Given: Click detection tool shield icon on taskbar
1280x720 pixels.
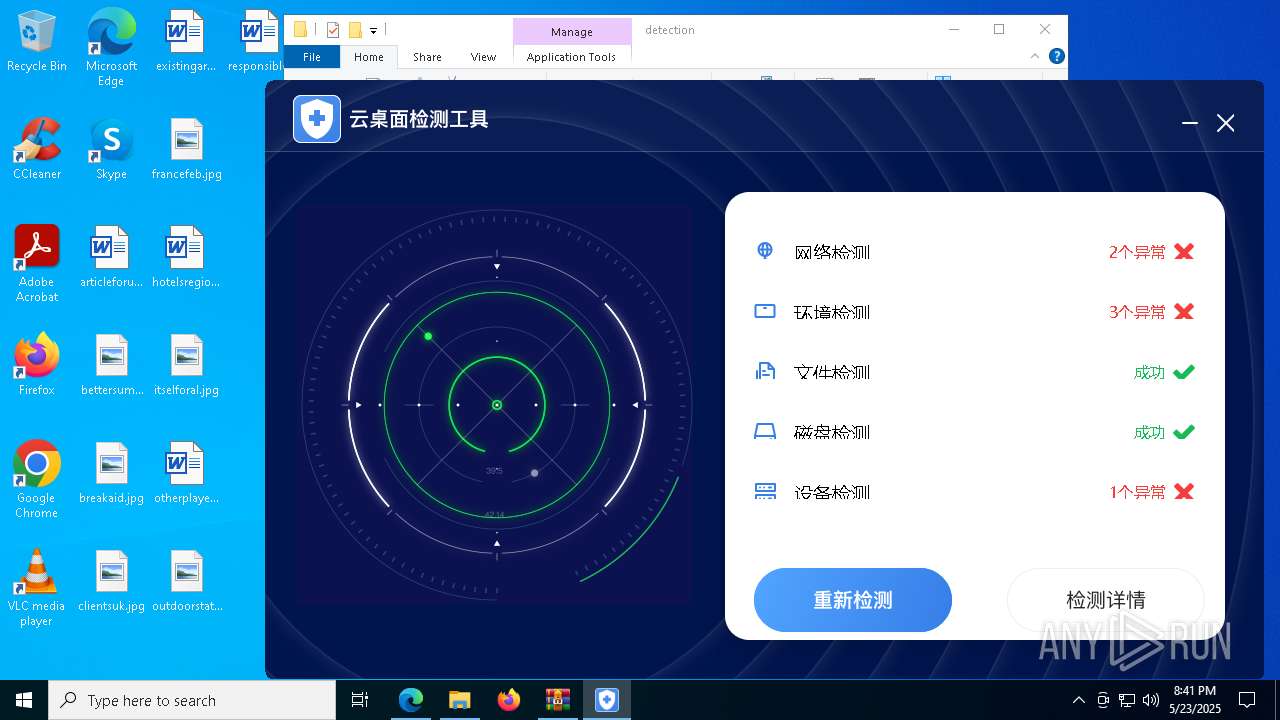Looking at the screenshot, I should click(606, 700).
